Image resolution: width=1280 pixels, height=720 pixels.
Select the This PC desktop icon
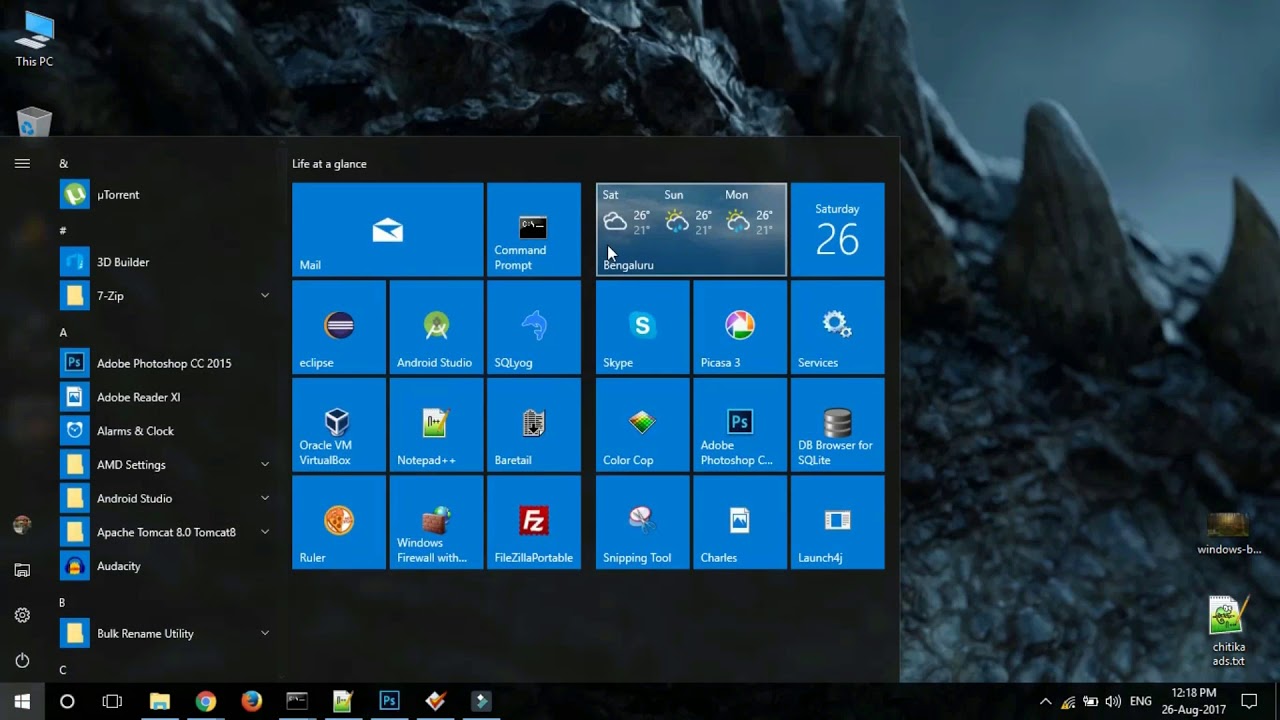[x=34, y=40]
